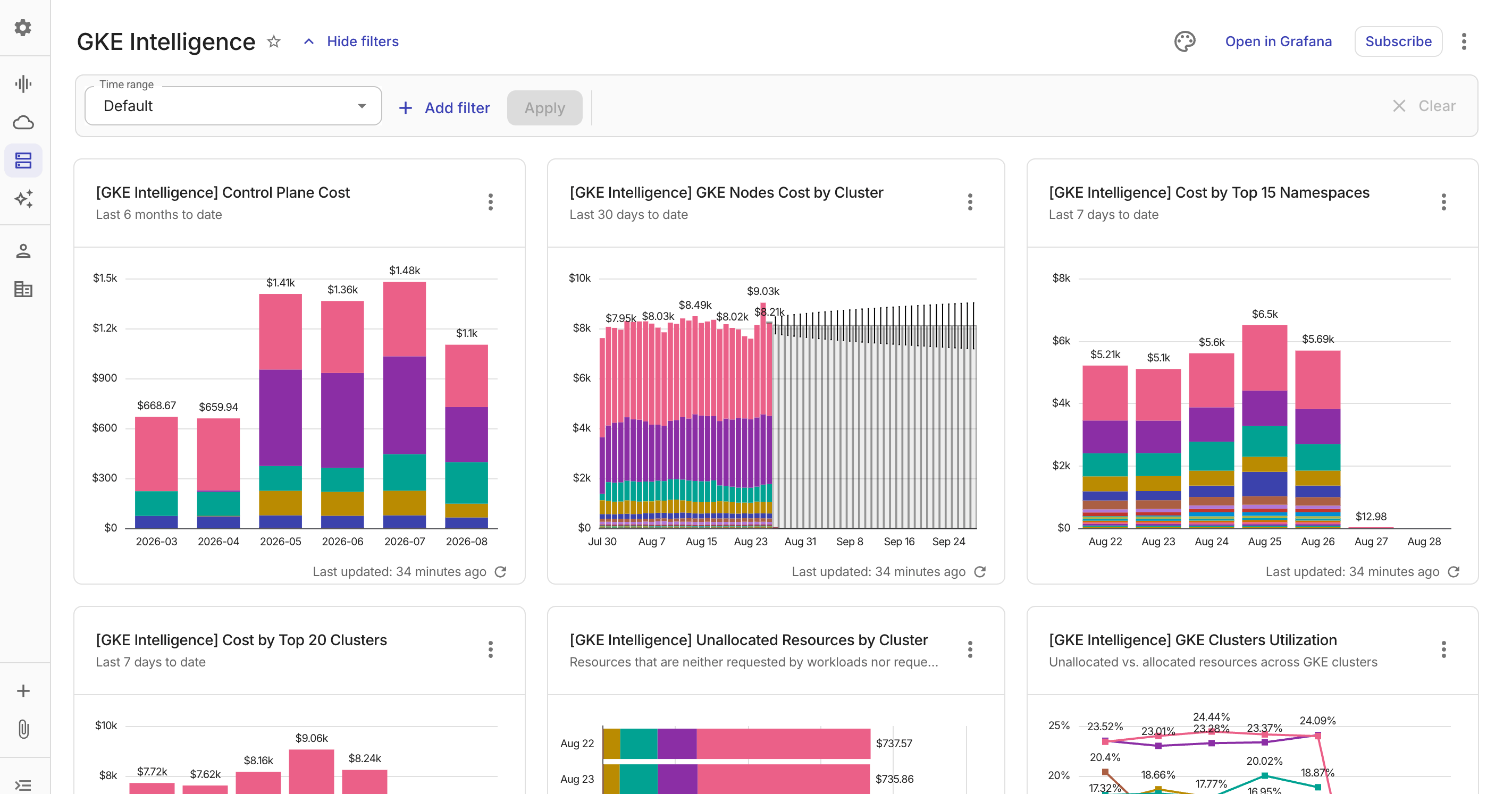Expand the sidebar menu icon
The image size is (1512, 794).
(x=23, y=784)
